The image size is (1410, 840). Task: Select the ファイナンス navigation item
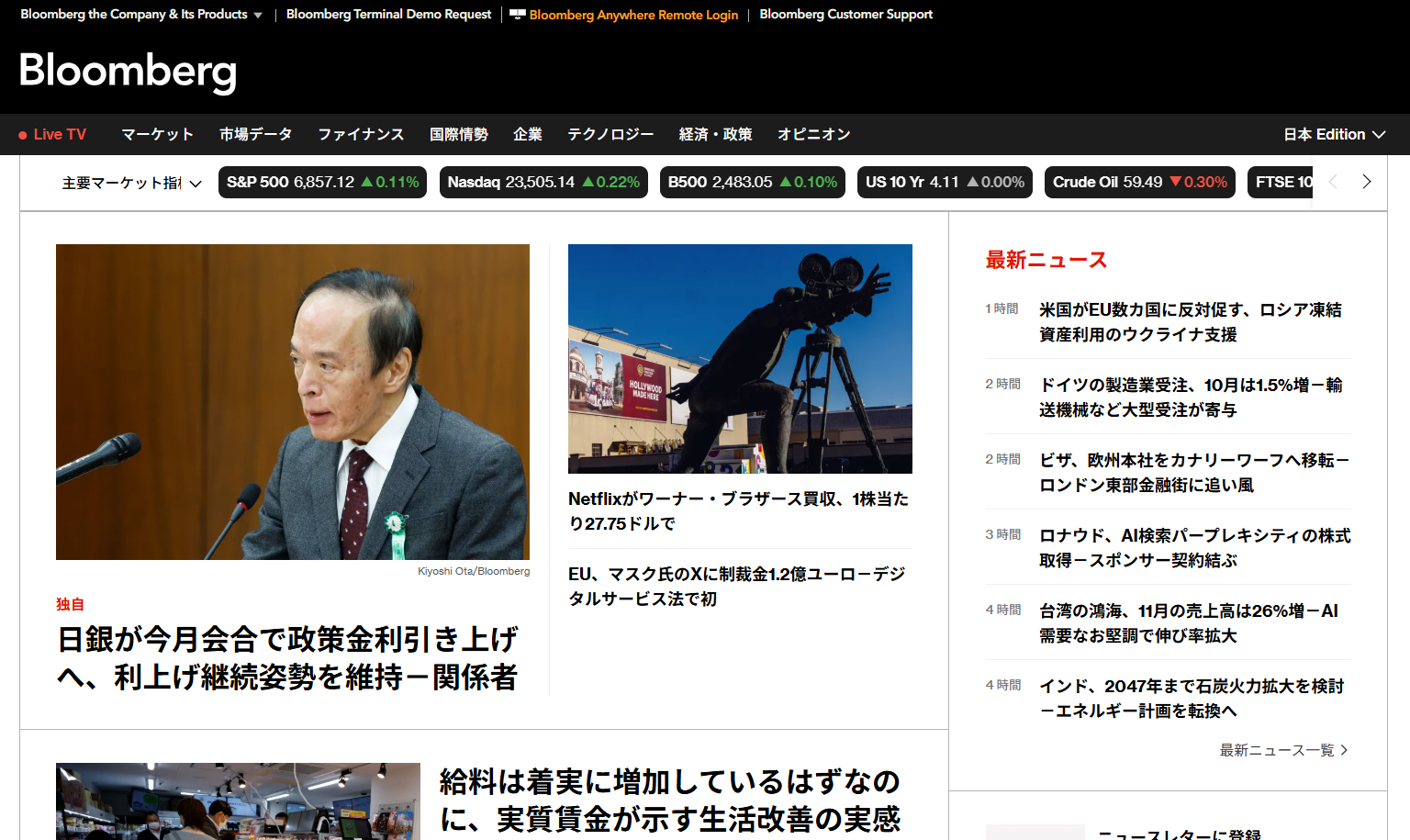click(360, 134)
